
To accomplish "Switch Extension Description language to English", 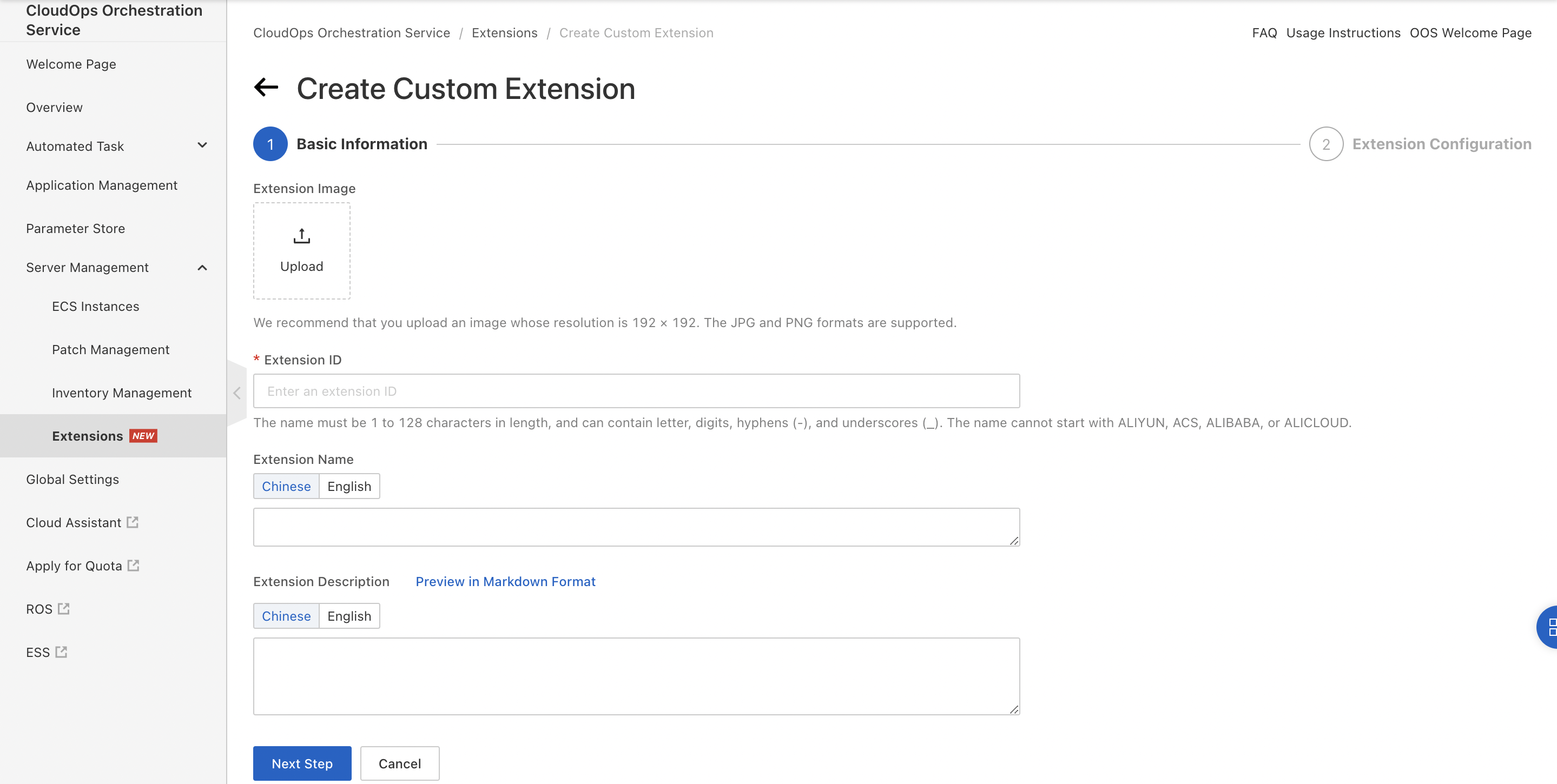I will point(349,616).
